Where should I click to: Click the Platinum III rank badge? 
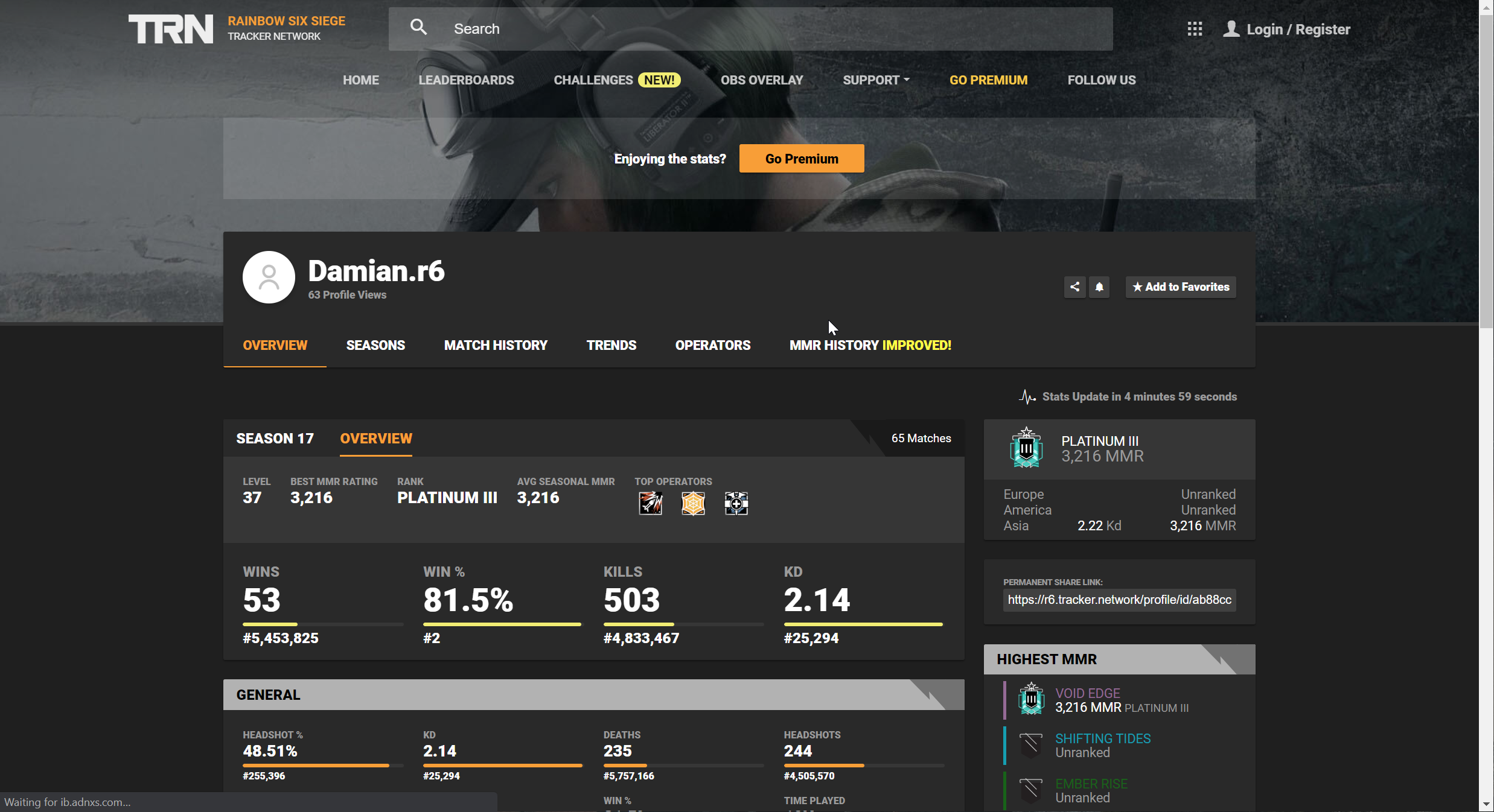point(1026,448)
